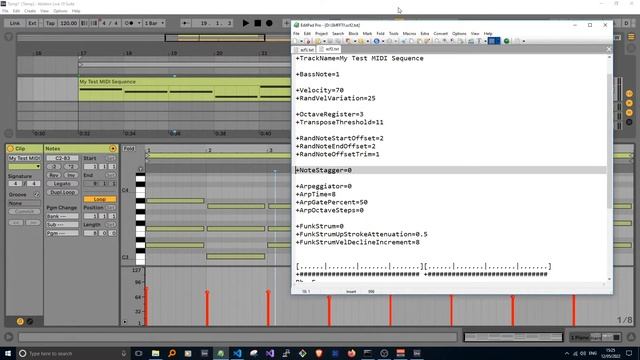This screenshot has width=640, height=360.
Task: Click the Commit groove button
Action: coord(24,211)
